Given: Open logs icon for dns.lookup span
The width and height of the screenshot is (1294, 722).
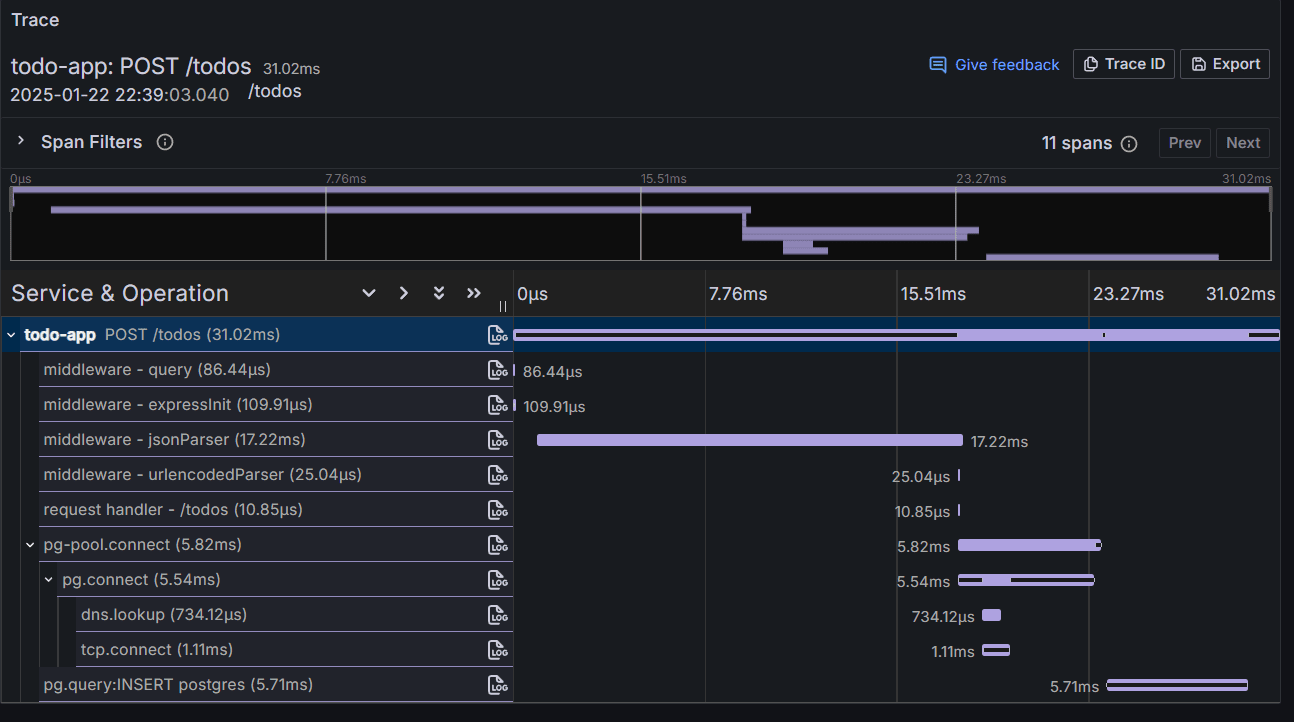Looking at the screenshot, I should coord(498,615).
